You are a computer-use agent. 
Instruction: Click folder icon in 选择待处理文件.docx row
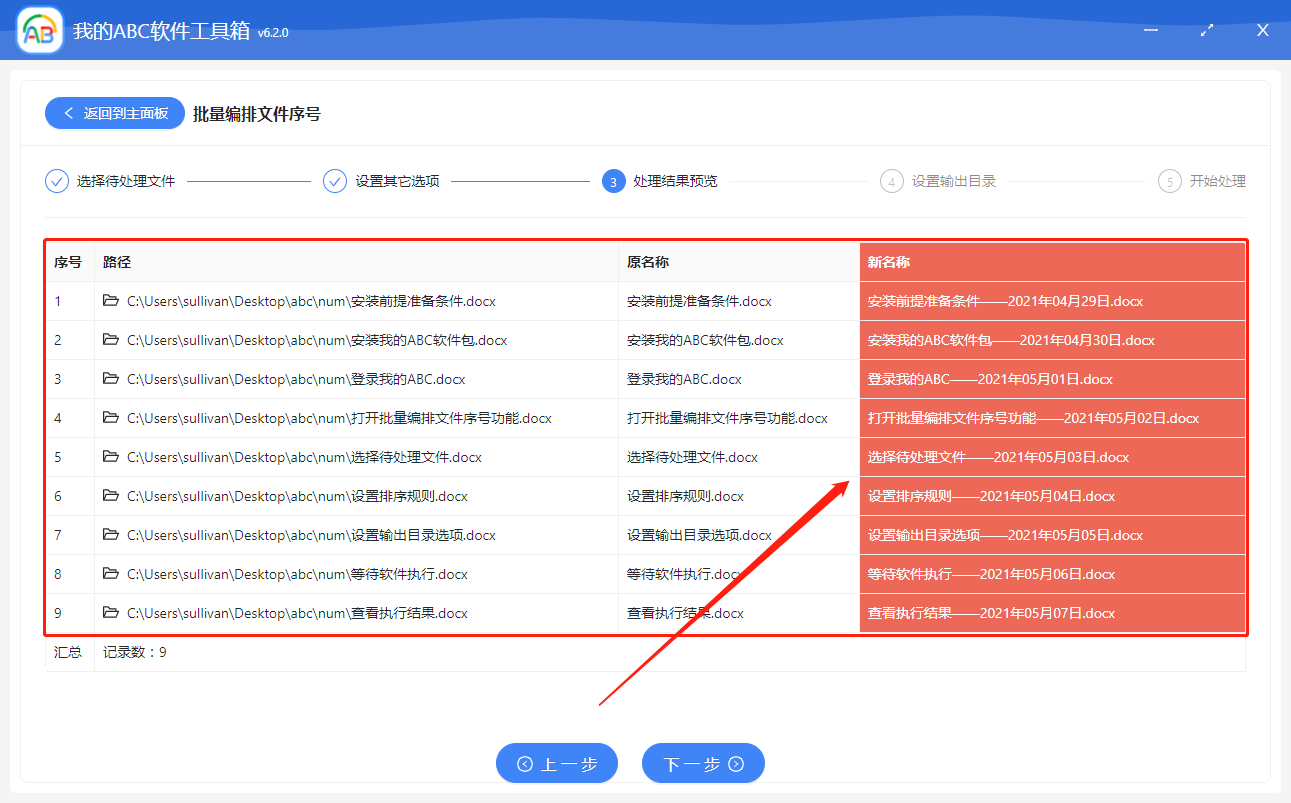[111, 457]
